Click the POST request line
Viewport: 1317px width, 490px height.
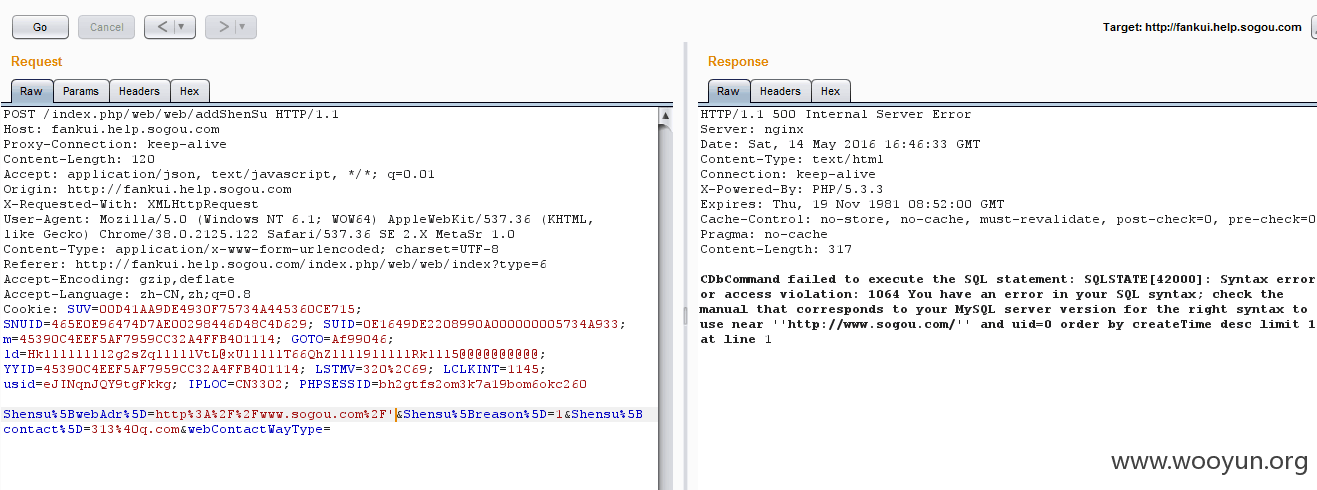coord(171,114)
